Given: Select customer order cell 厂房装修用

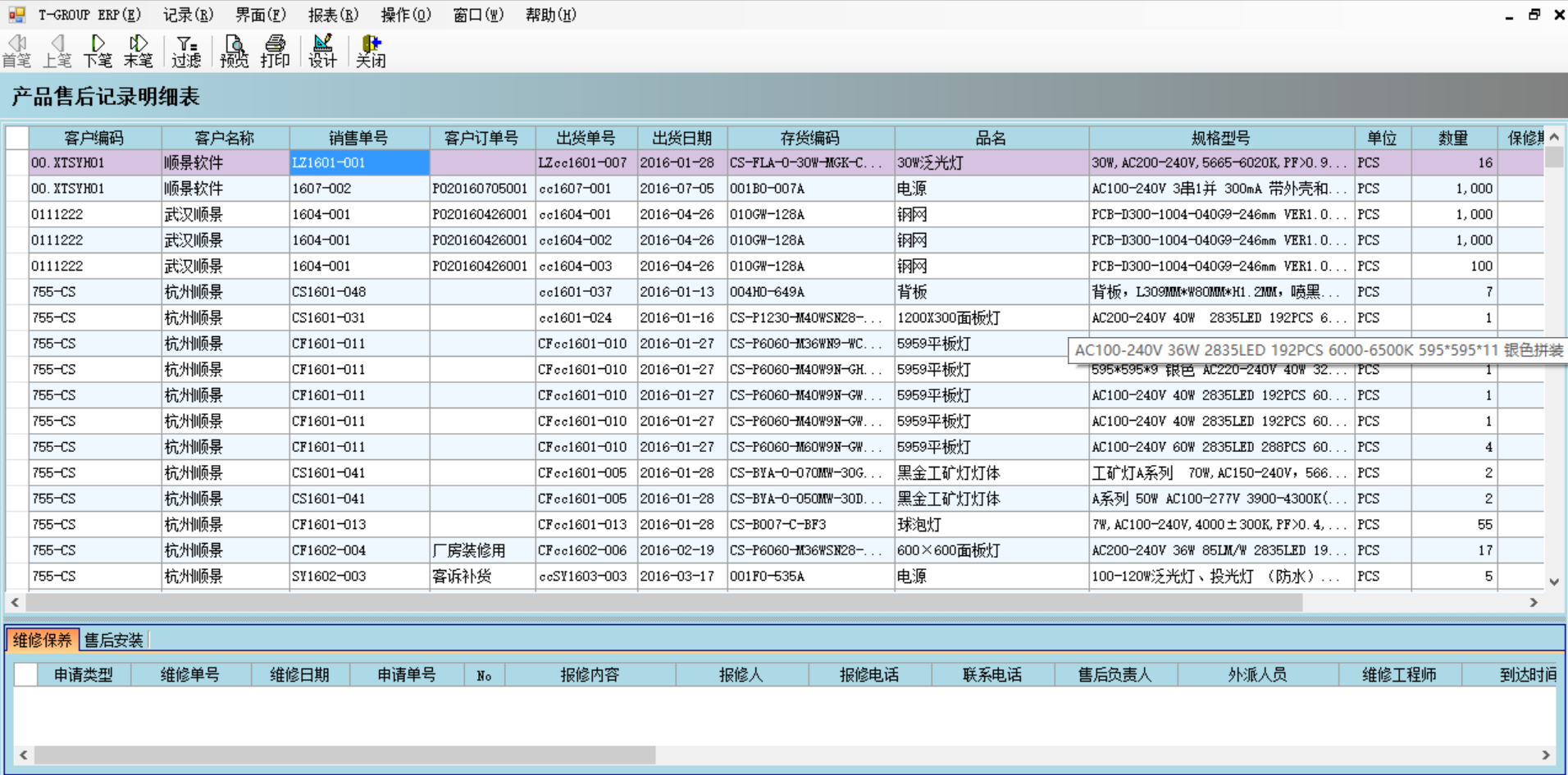Looking at the screenshot, I should (482, 550).
